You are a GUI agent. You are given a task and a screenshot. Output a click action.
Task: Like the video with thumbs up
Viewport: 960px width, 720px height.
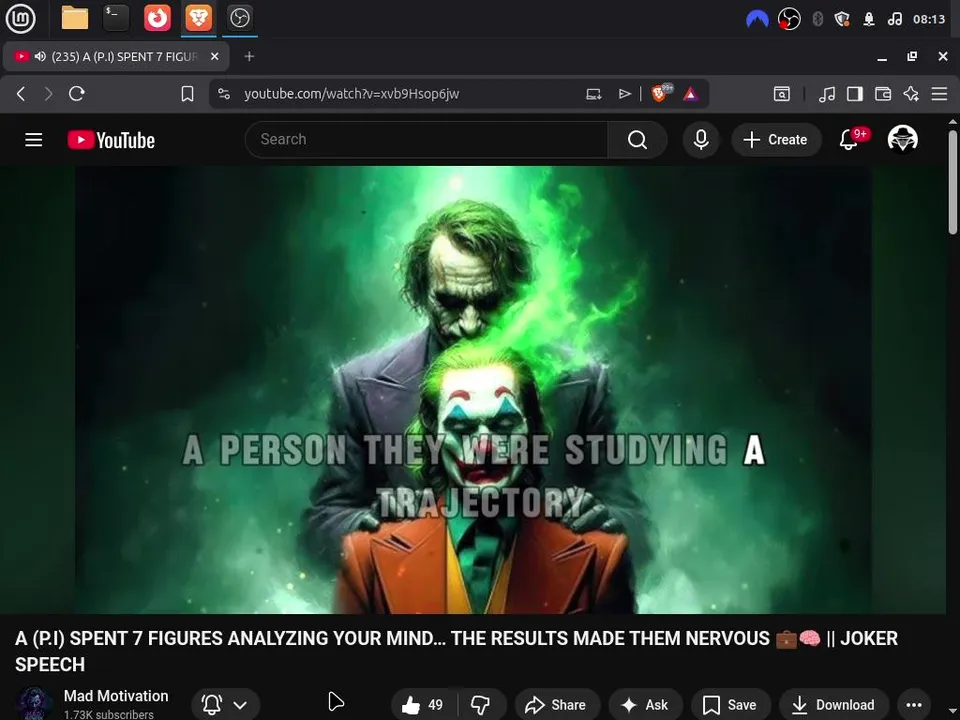(423, 705)
